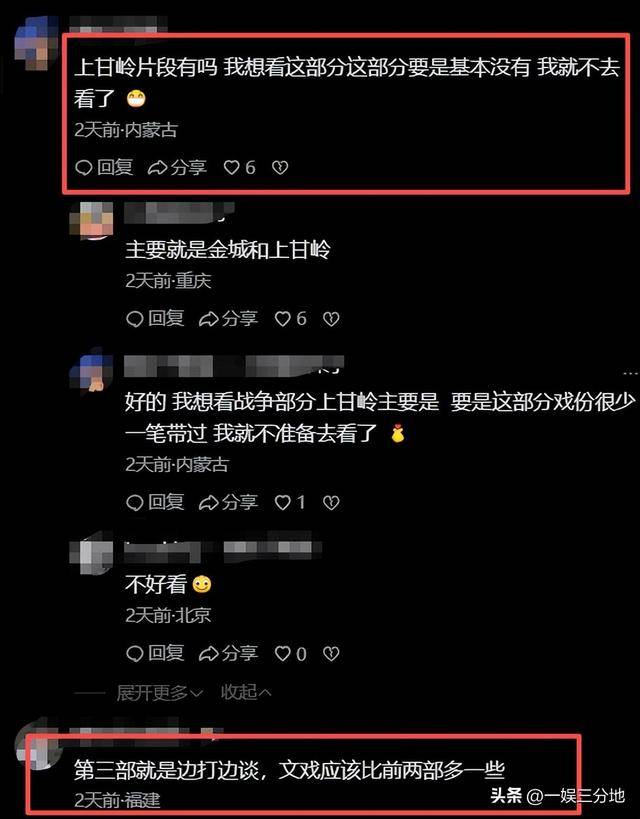
Task: Share the 好的 我想看战争部分 reply
Action: (x=228, y=502)
